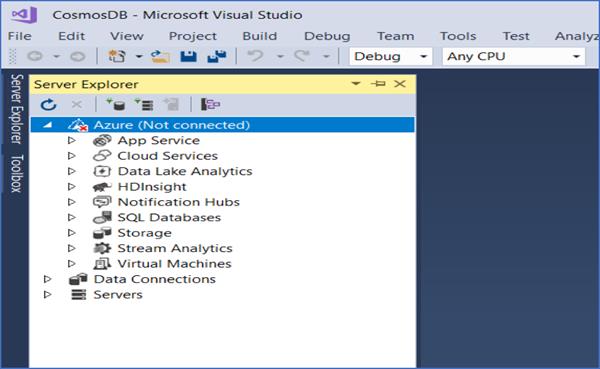The width and height of the screenshot is (600, 369).
Task: Open the Tools menu
Action: coord(458,36)
